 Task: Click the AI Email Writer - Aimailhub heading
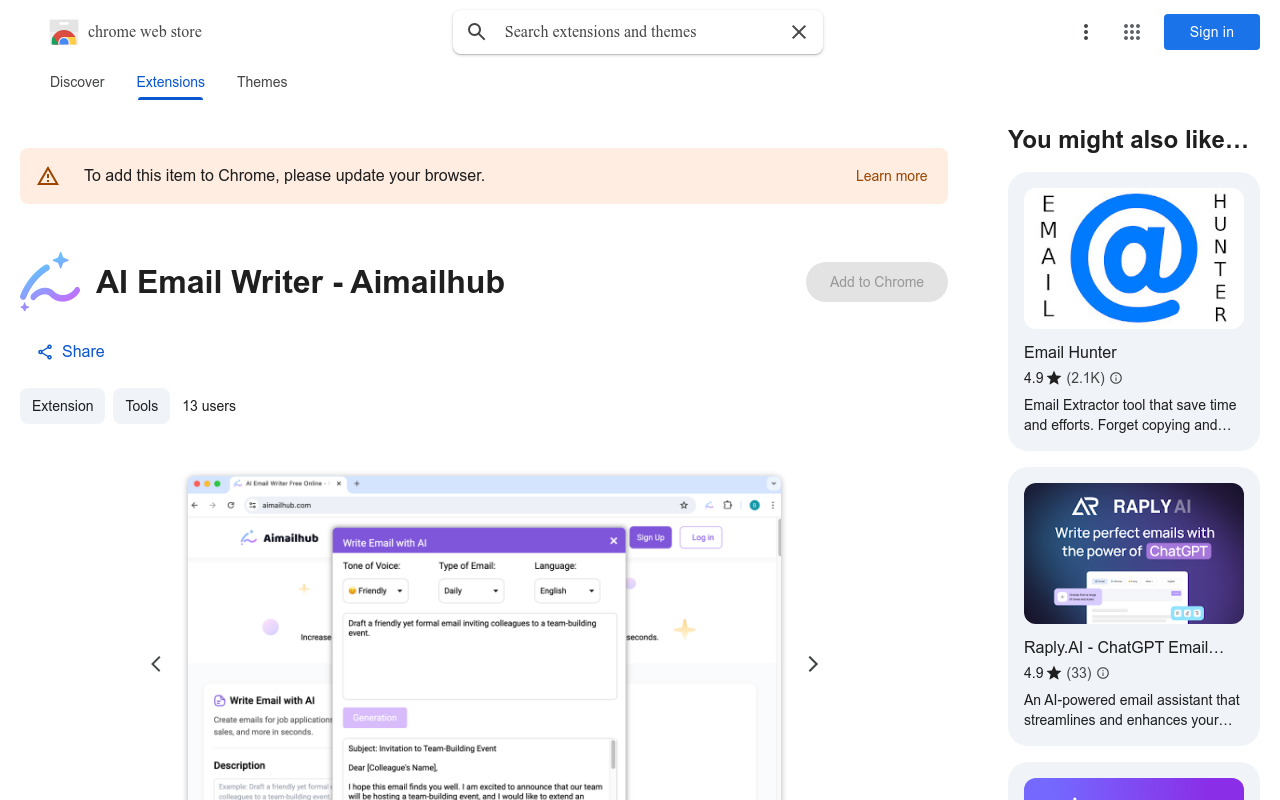click(x=300, y=282)
